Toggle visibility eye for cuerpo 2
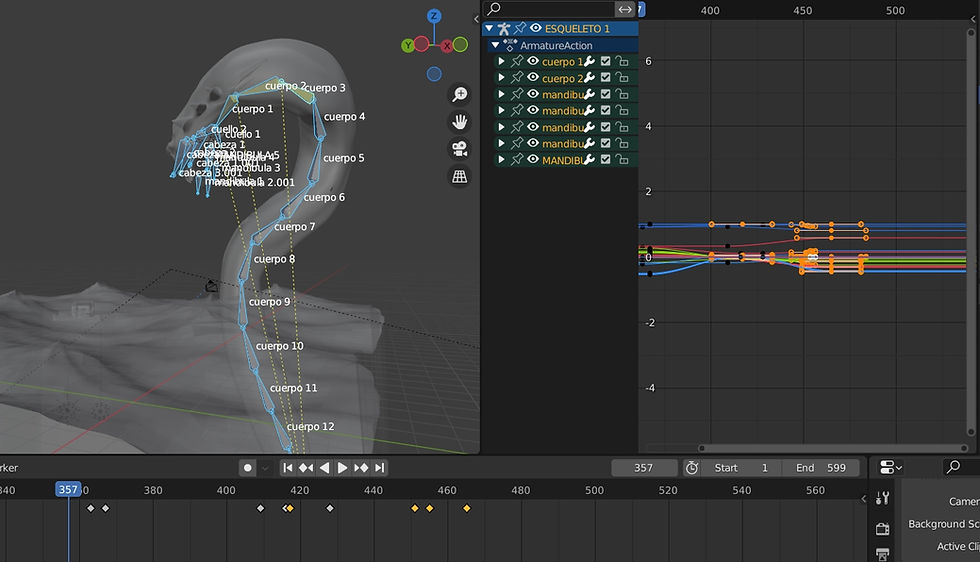This screenshot has height=562, width=980. [533, 78]
